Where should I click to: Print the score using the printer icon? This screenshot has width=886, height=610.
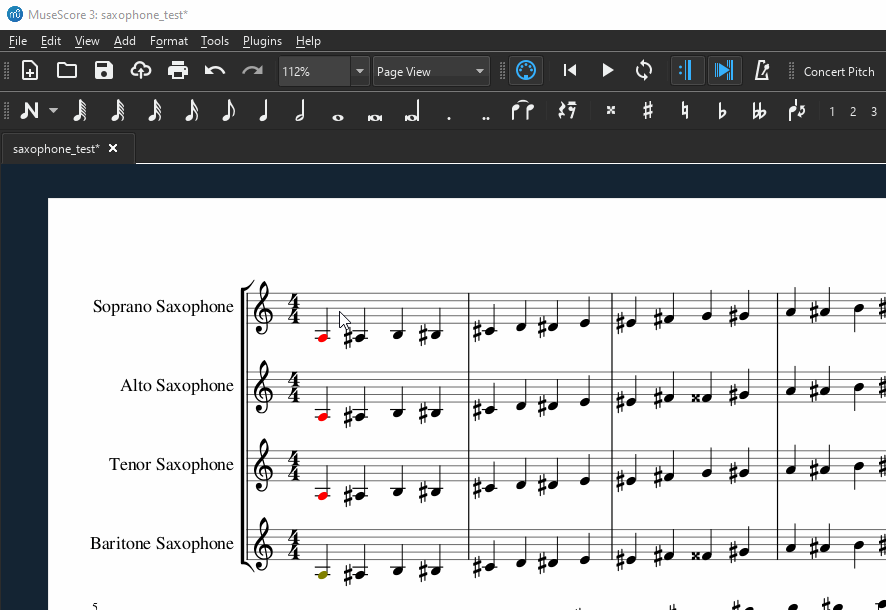178,71
